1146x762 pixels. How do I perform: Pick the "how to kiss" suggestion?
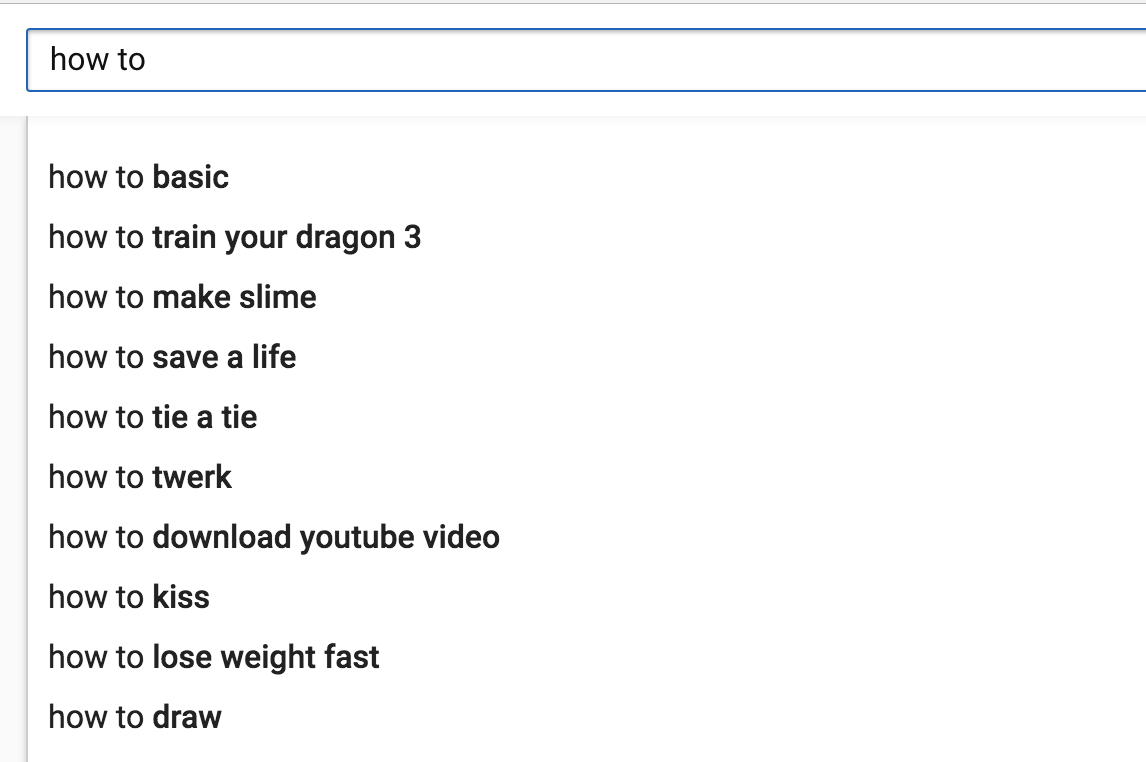[x=129, y=597]
